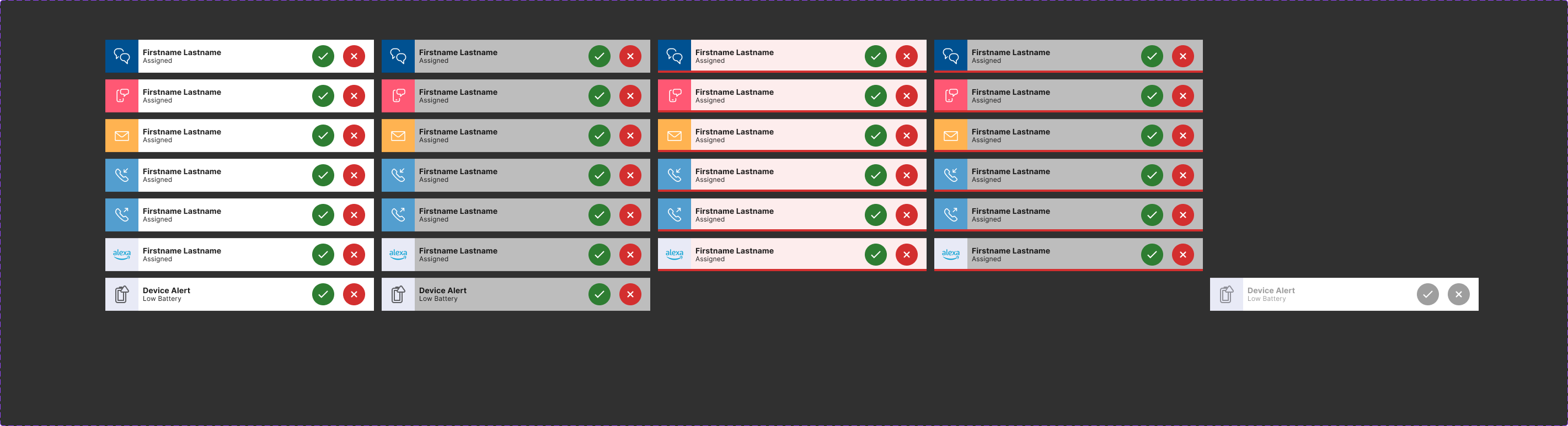Click the incoming call icon on the white card
1568x426 pixels.
[122, 175]
